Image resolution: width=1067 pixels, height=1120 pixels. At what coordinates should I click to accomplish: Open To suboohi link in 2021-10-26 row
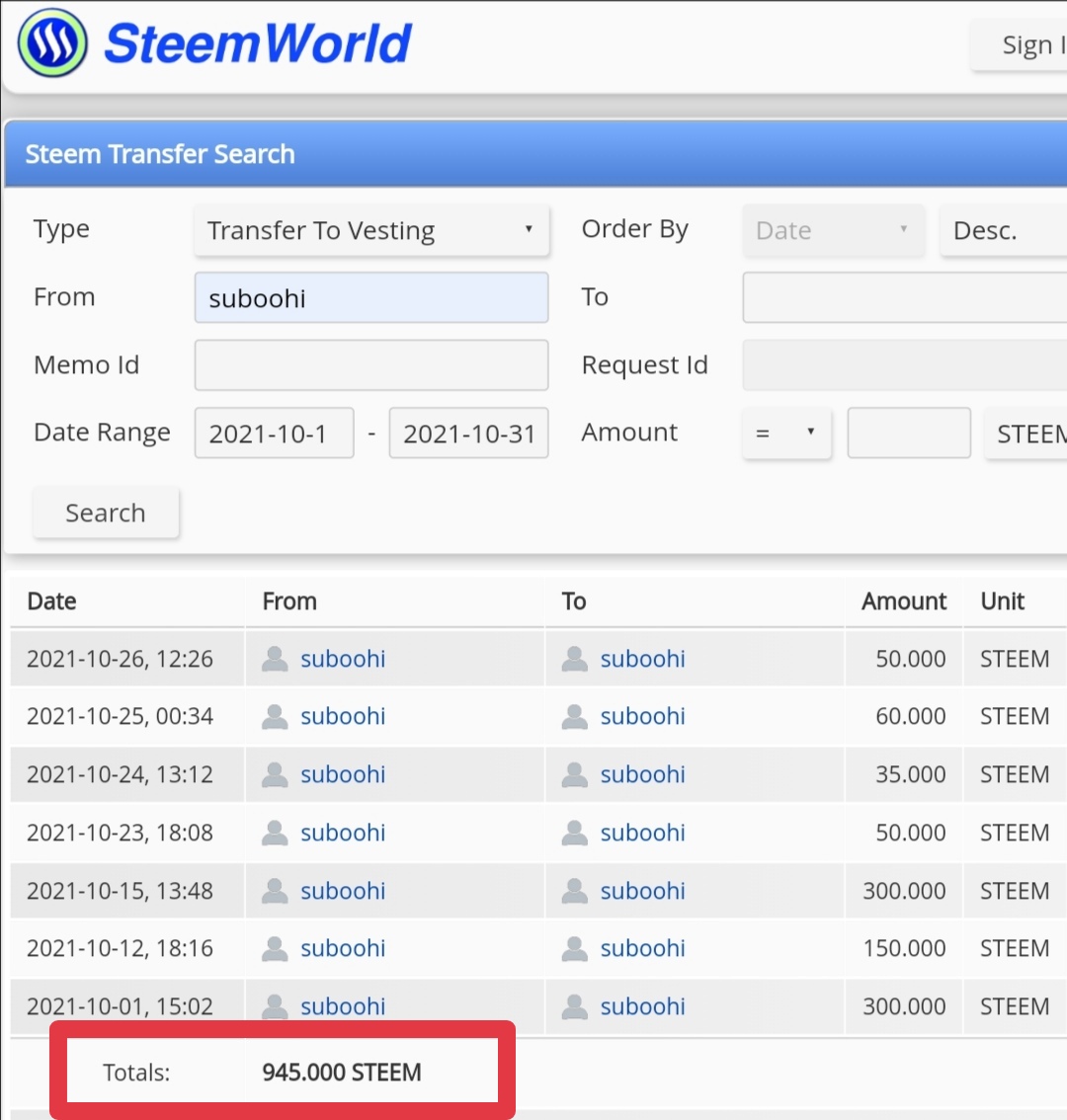(642, 659)
